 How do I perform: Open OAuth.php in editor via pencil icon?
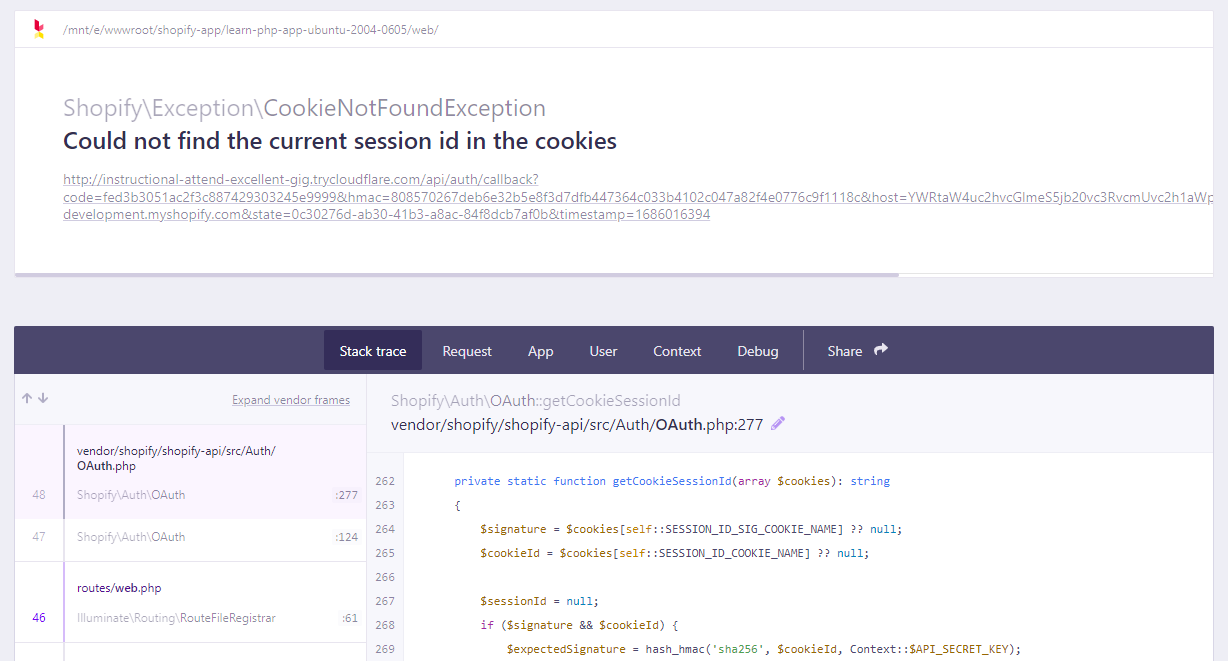tap(778, 424)
